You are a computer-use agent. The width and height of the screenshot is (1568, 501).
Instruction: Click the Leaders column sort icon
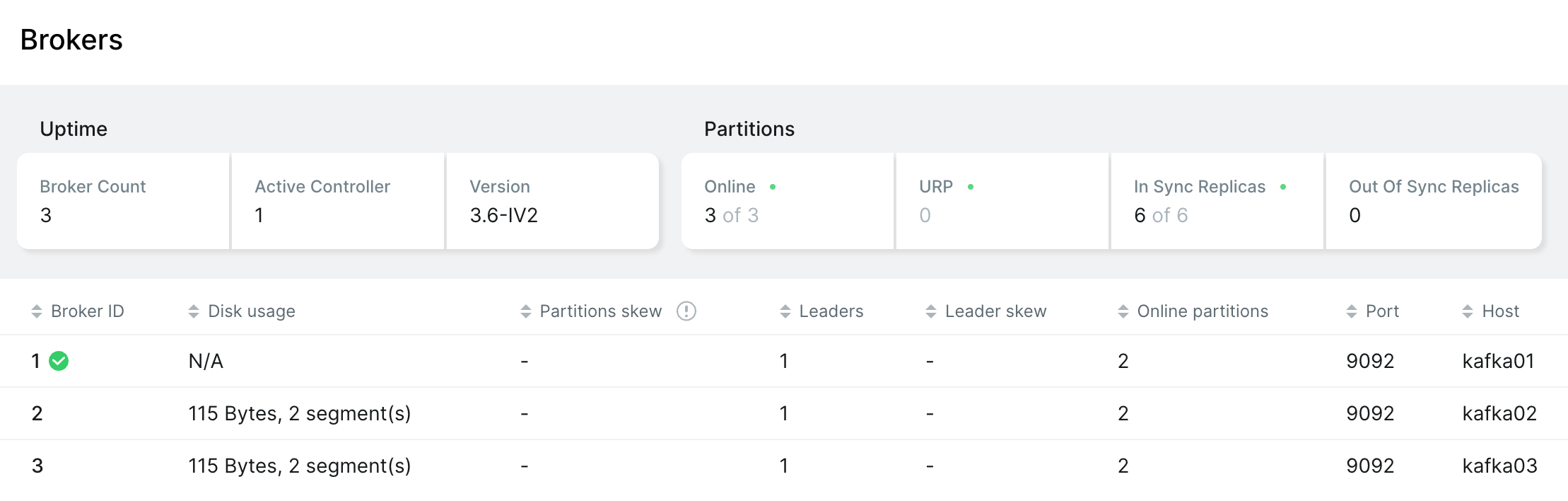(785, 311)
